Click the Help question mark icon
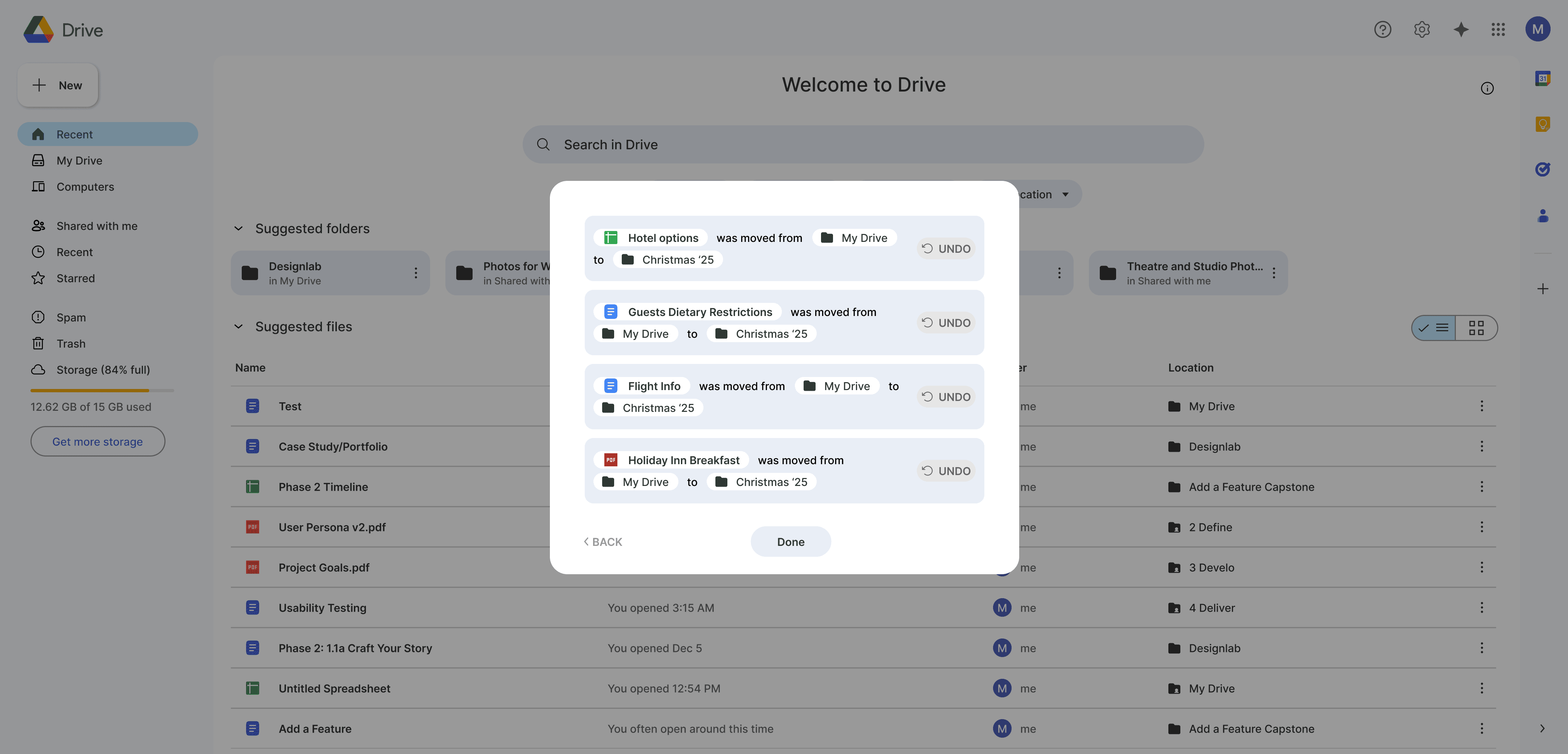The width and height of the screenshot is (1568, 754). coord(1383,29)
